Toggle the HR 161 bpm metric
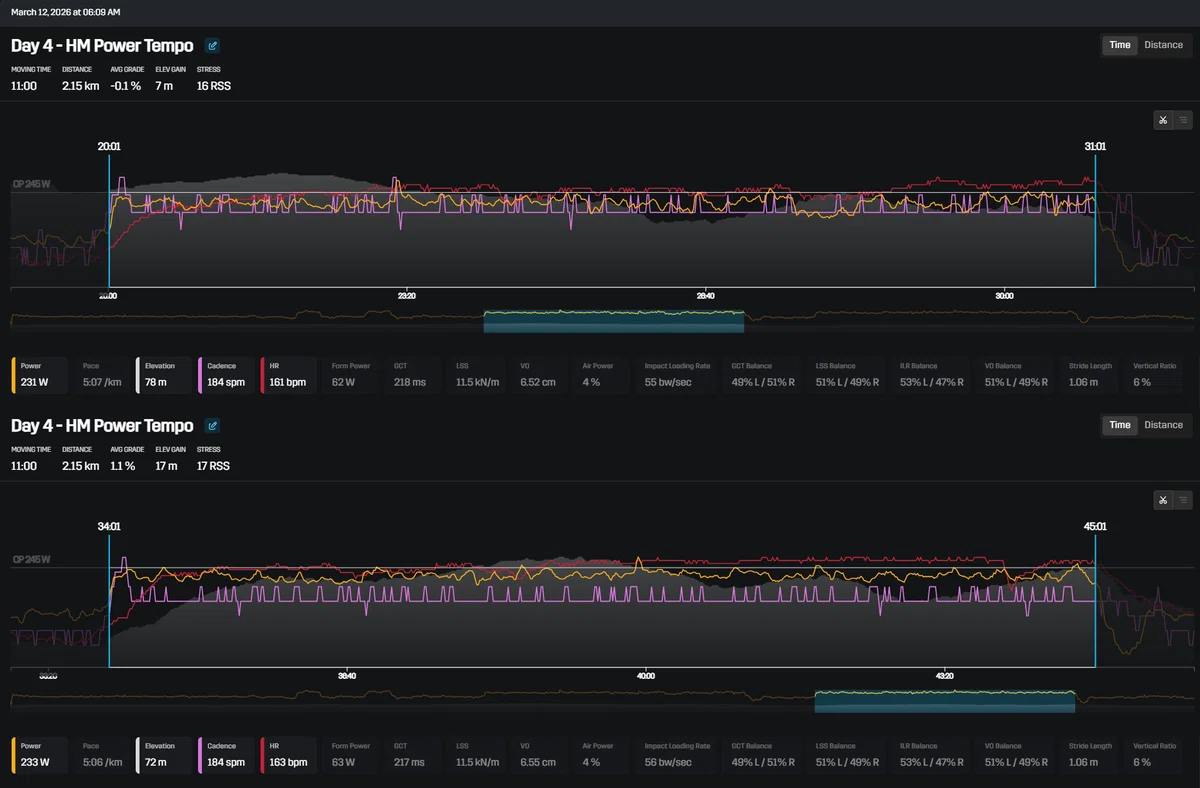Viewport: 1200px width, 788px height. pyautogui.click(x=288, y=375)
